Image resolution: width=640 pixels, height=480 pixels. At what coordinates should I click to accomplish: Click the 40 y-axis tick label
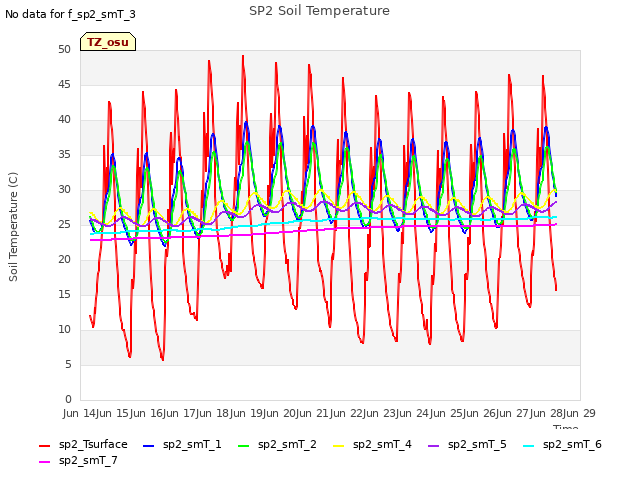tap(64, 120)
